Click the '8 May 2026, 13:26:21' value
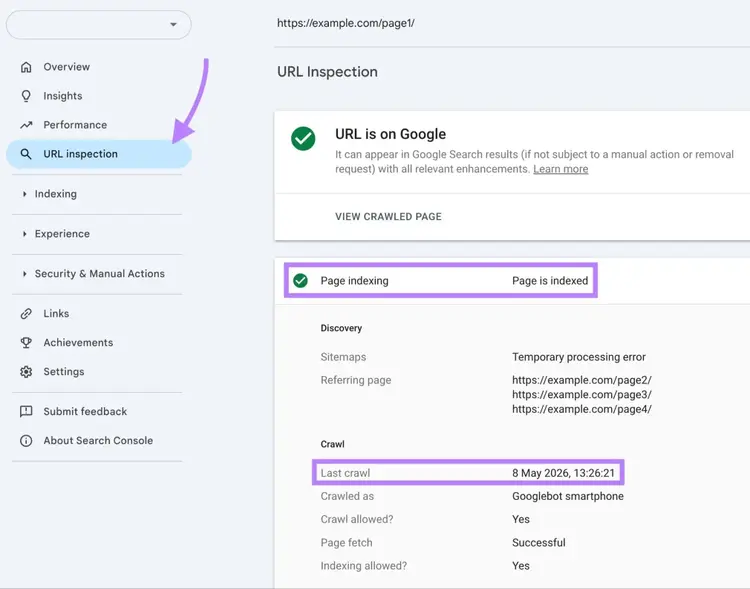The height and width of the screenshot is (589, 750). coord(563,473)
